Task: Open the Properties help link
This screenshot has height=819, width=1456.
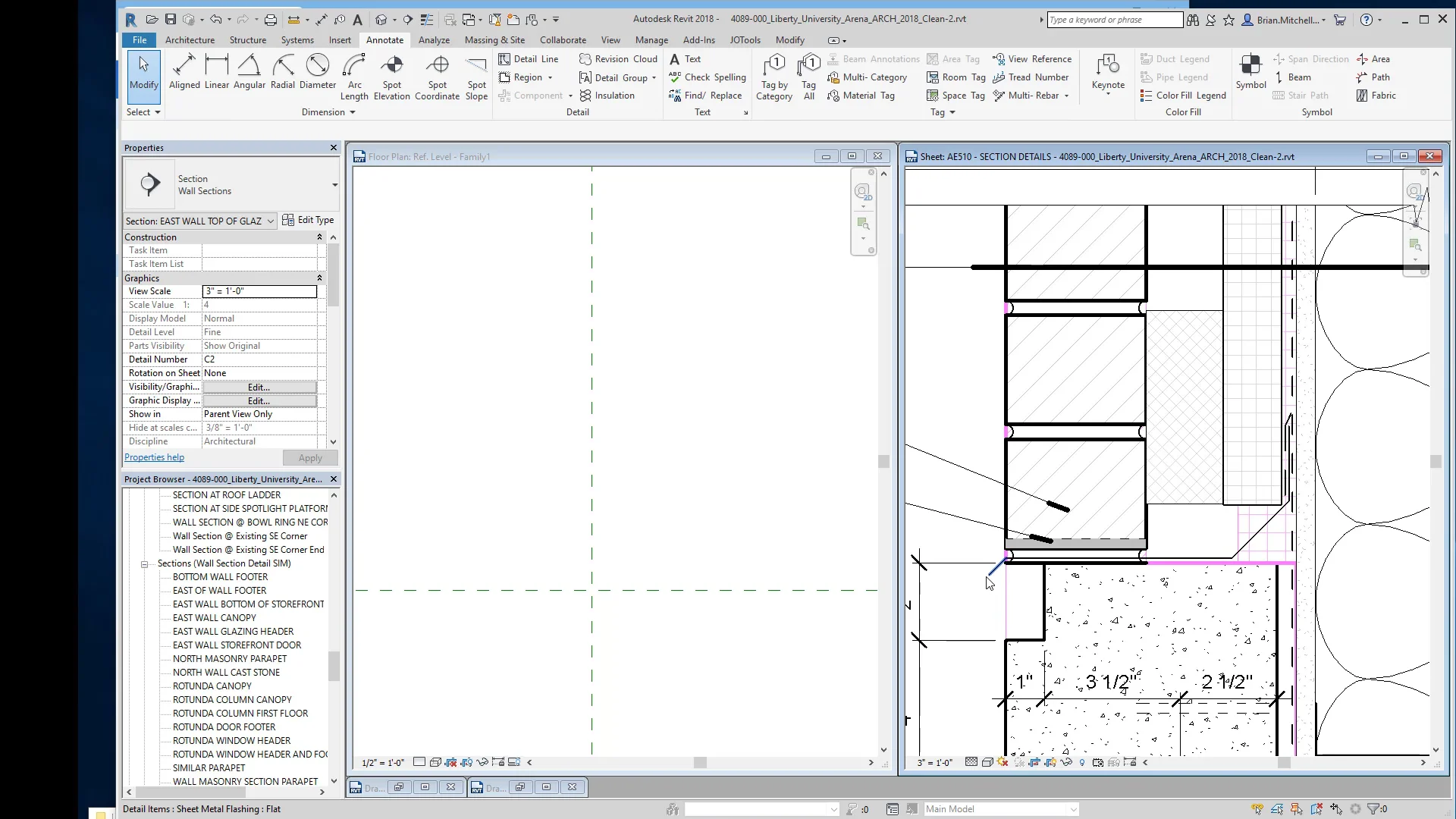Action: 154,457
